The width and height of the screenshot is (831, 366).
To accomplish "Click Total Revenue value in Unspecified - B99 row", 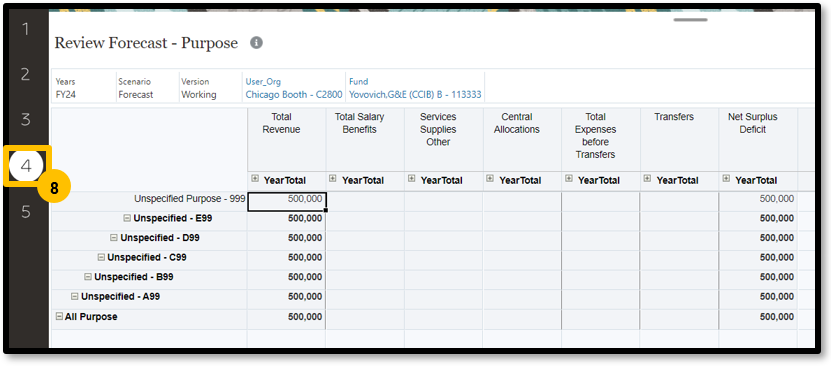I will pos(305,277).
